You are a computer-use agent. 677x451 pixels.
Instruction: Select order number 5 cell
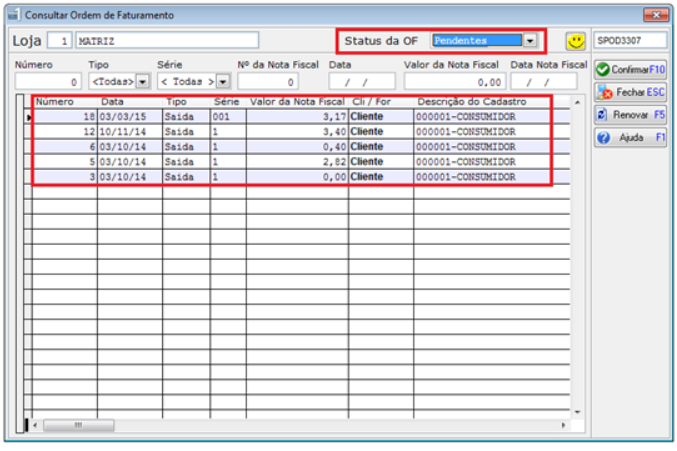click(65, 162)
